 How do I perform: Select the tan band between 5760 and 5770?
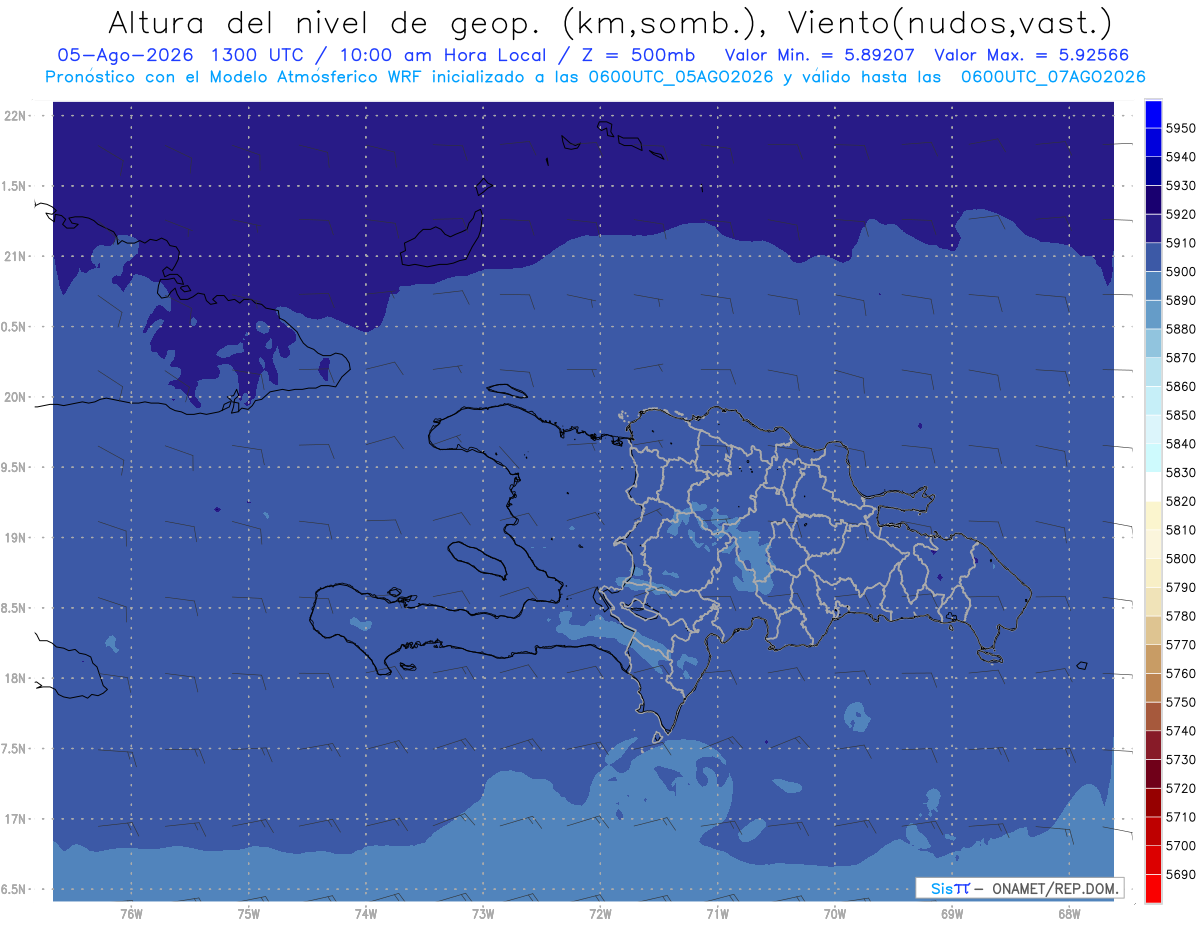1152,659
